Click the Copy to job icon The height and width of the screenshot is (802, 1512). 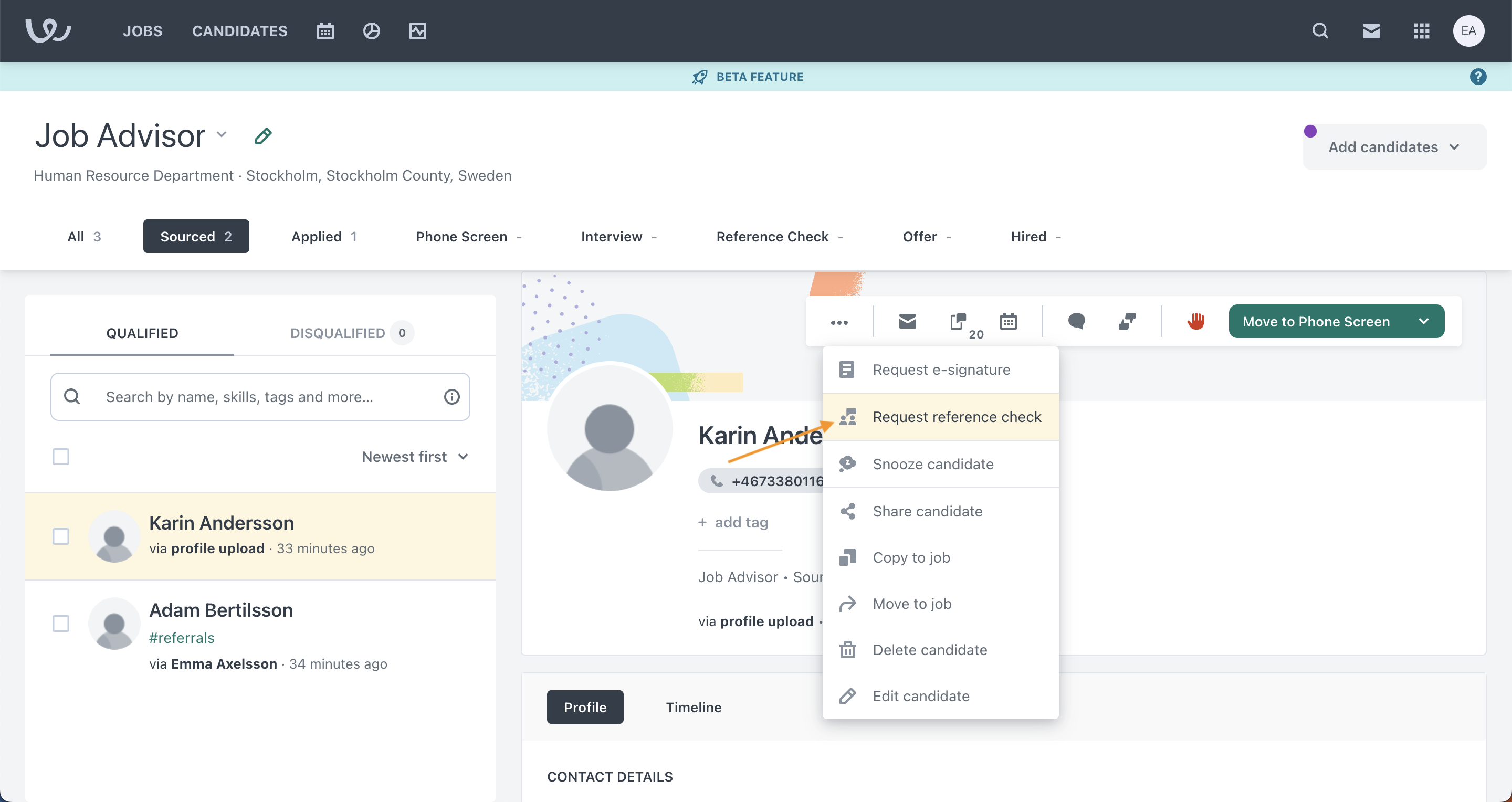847,557
